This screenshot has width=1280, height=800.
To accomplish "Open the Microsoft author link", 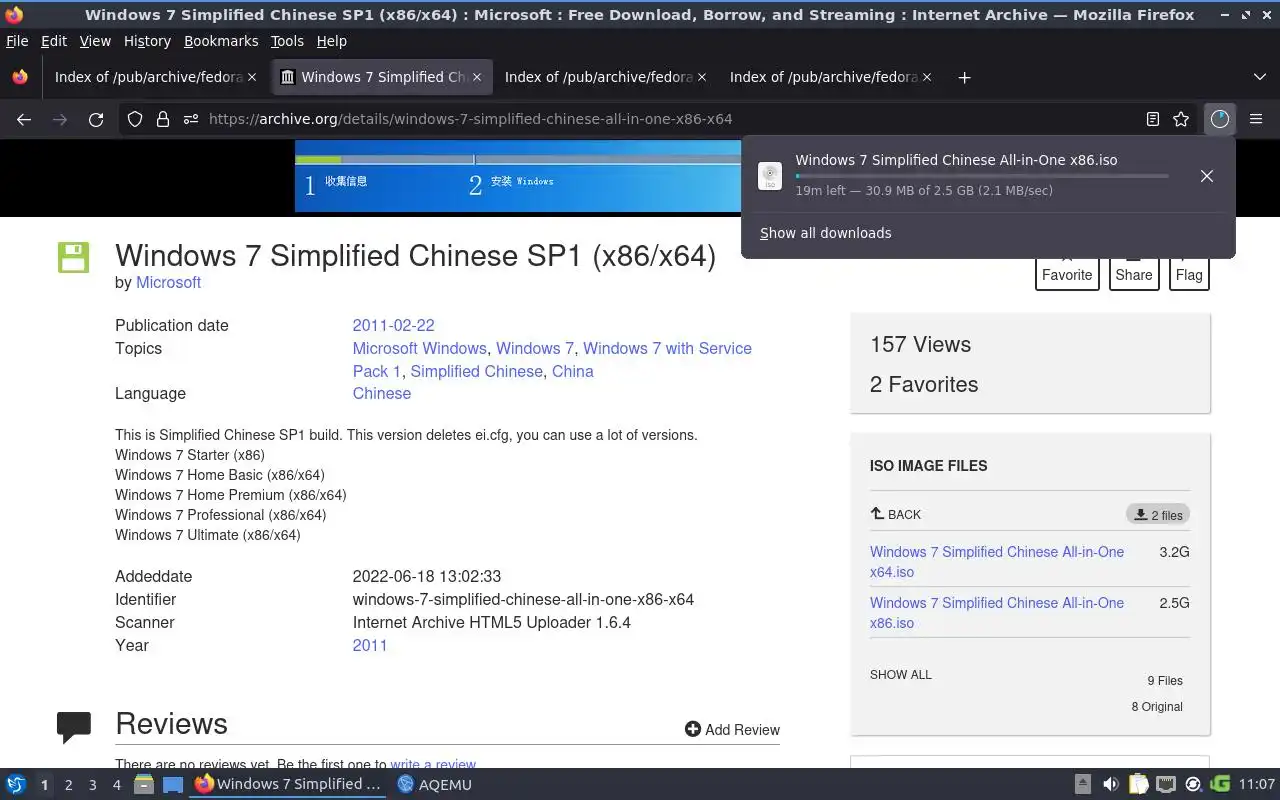I will coord(168,282).
